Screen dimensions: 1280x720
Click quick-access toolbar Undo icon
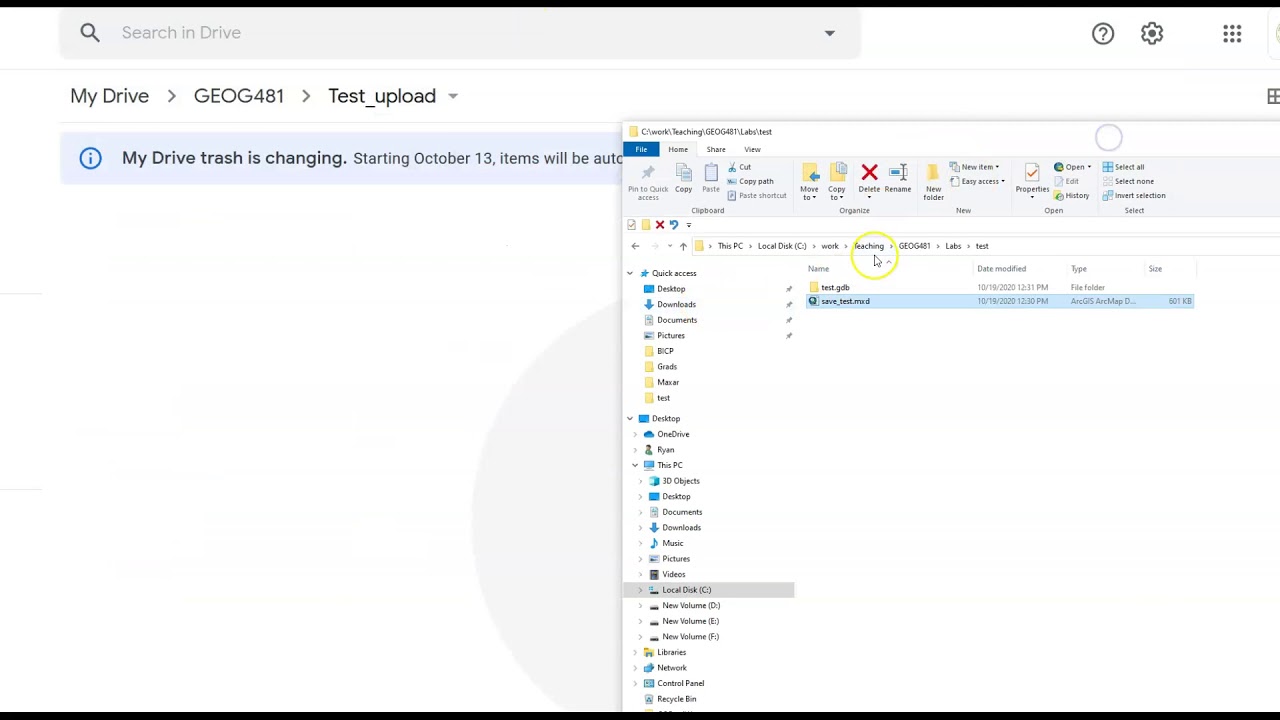click(674, 225)
